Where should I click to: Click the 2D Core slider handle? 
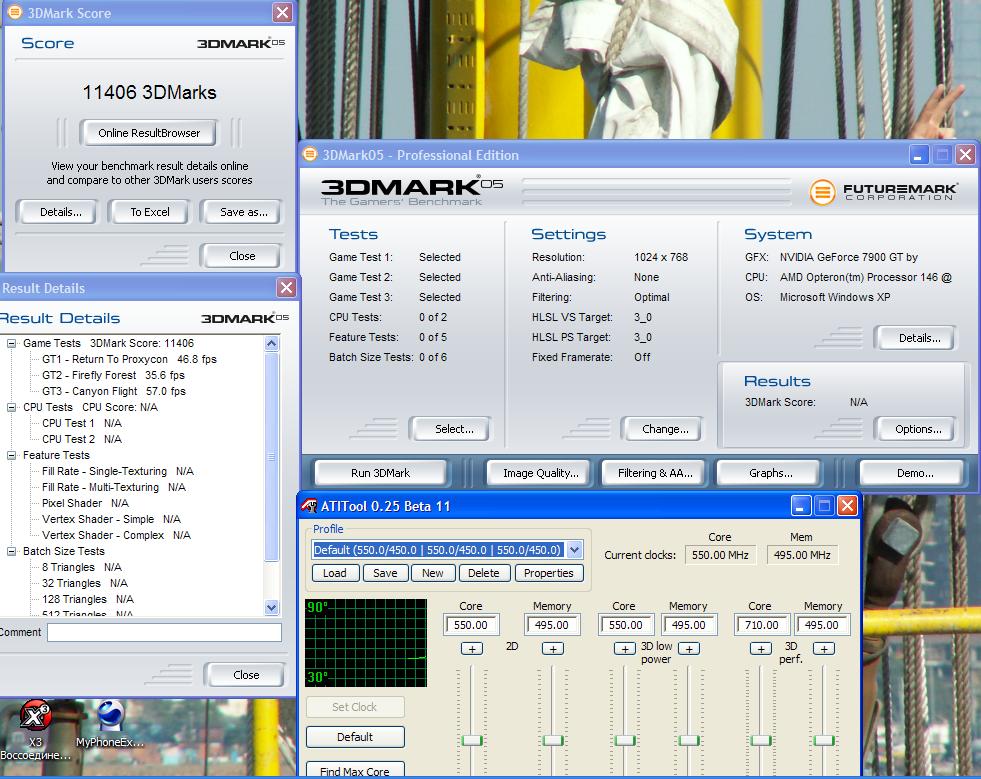472,741
